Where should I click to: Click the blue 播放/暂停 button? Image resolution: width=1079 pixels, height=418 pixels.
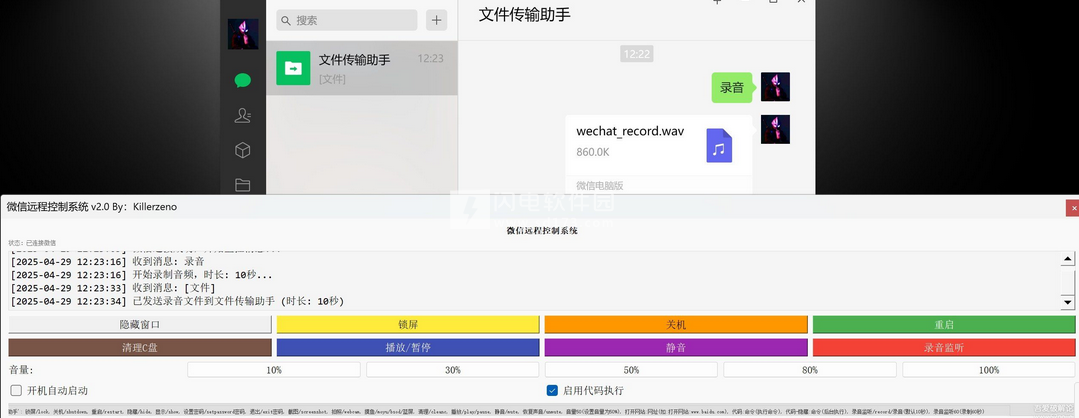408,348
